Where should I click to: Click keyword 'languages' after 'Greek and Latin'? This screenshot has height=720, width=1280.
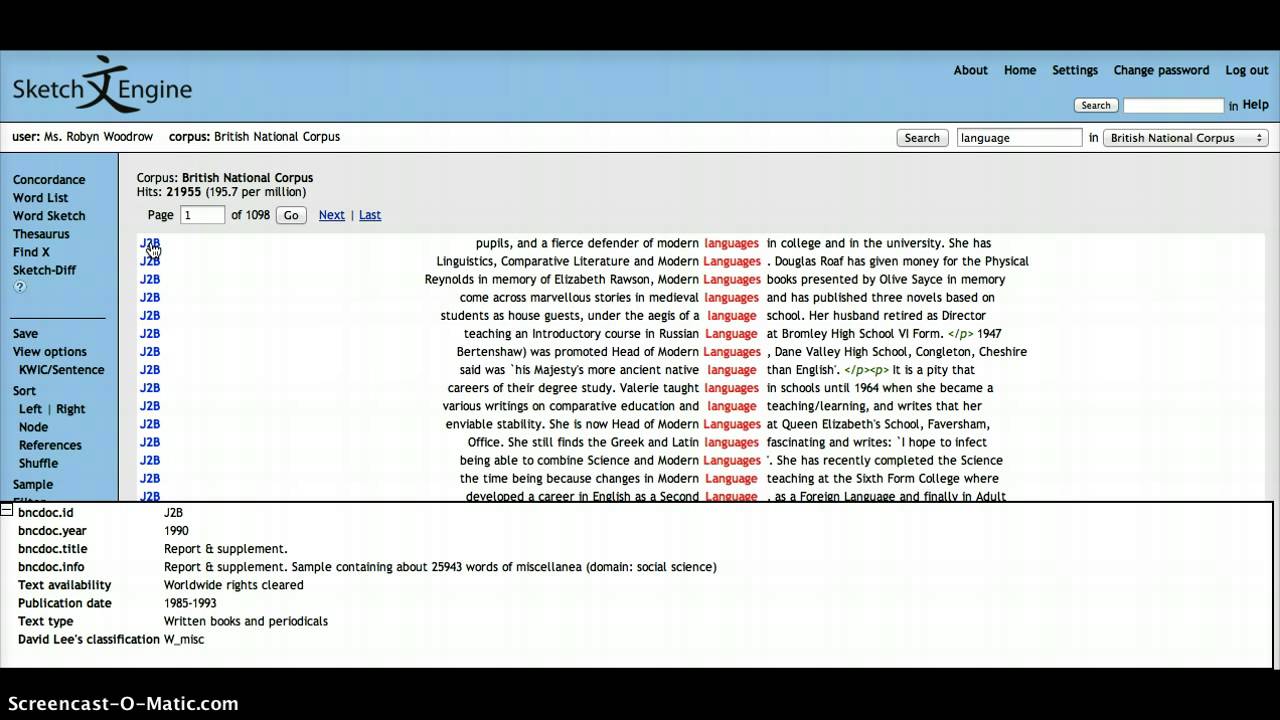coord(731,442)
